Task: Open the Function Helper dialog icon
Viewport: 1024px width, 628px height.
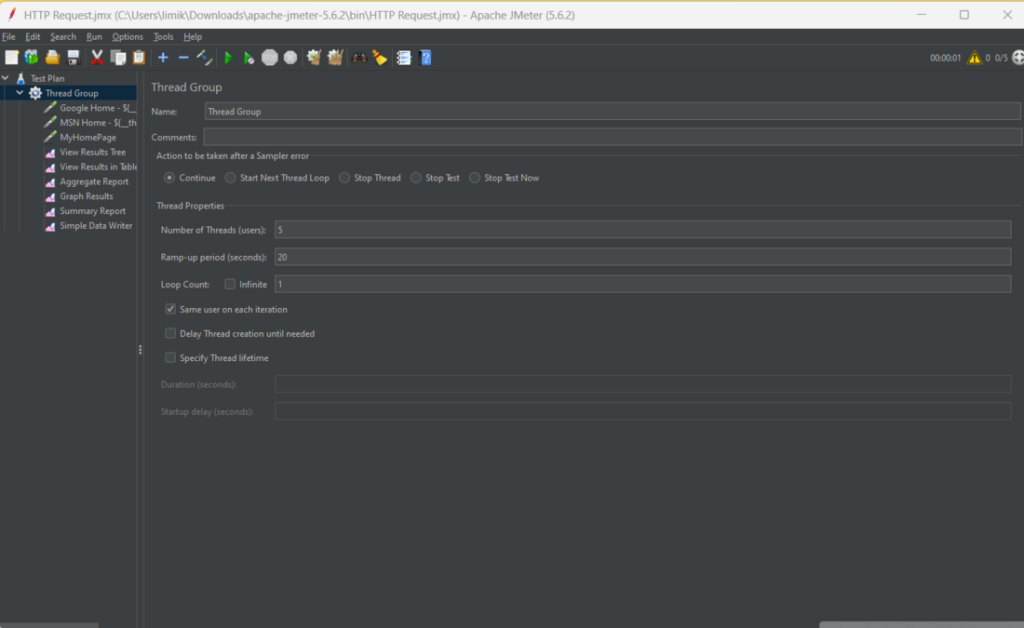Action: point(402,57)
